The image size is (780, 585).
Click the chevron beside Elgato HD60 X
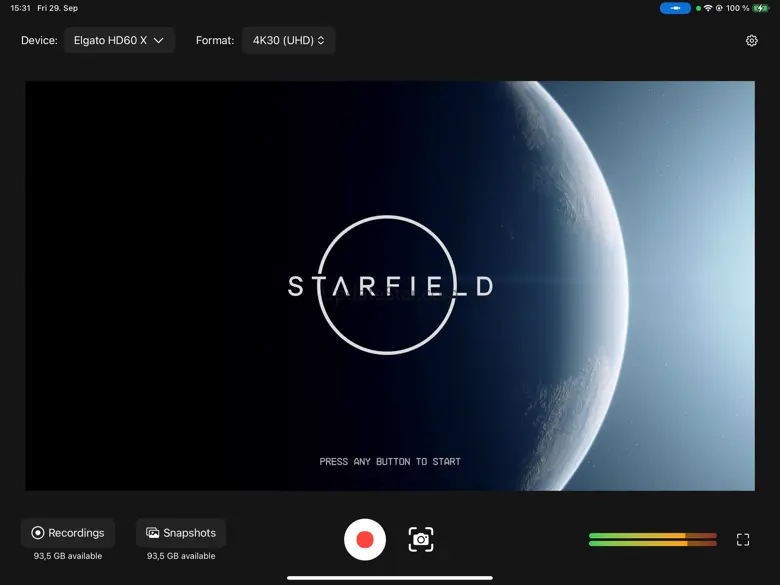(x=158, y=41)
